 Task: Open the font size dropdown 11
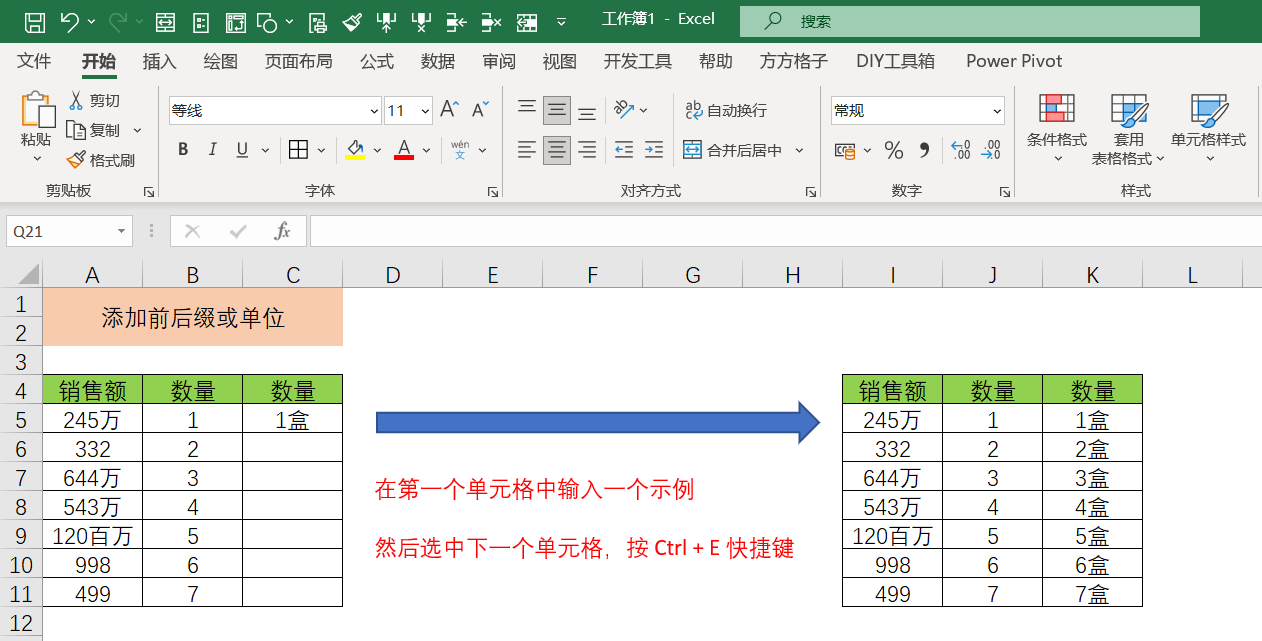425,110
